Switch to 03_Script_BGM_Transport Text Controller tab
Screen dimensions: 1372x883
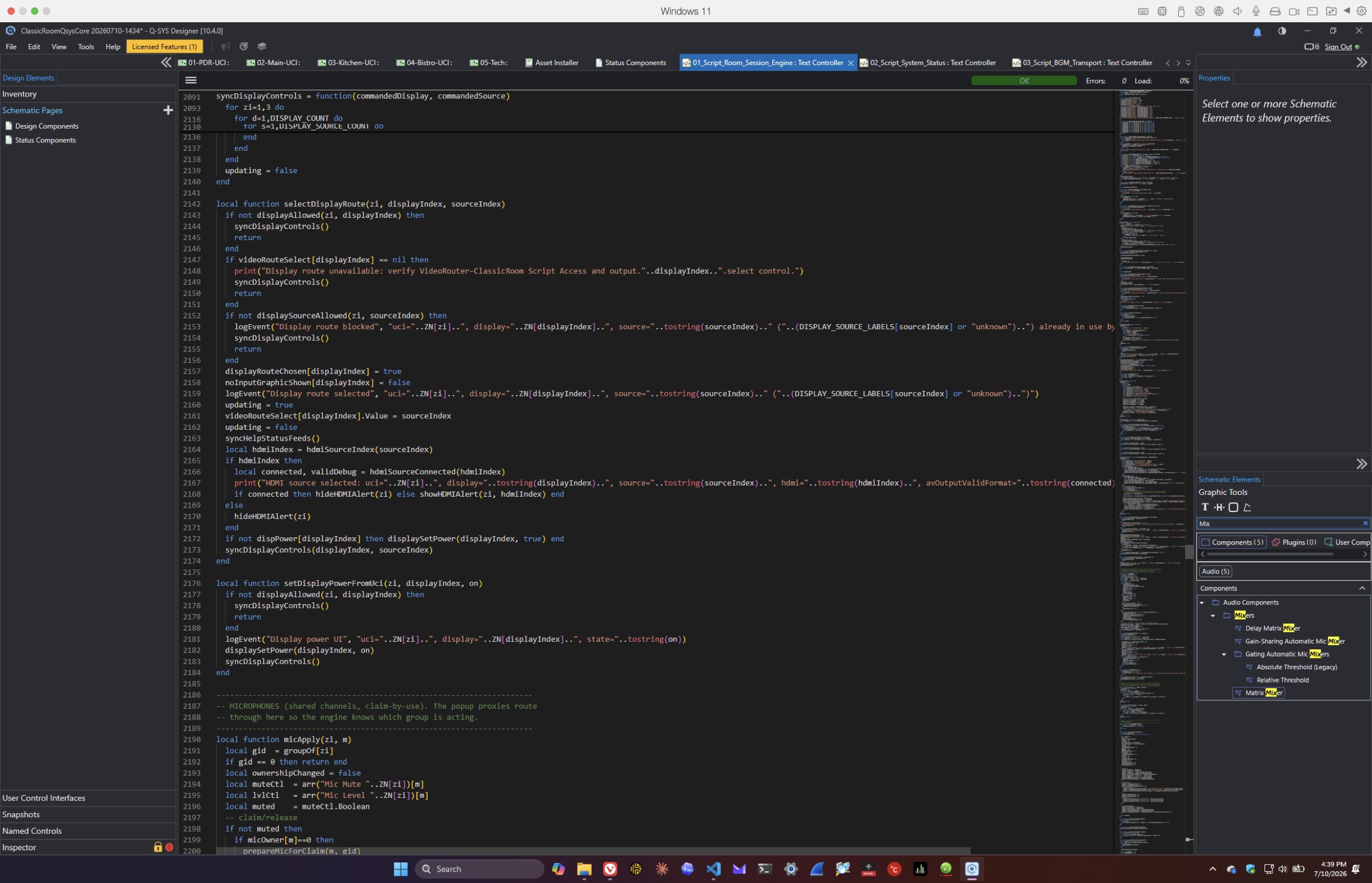coord(1082,62)
